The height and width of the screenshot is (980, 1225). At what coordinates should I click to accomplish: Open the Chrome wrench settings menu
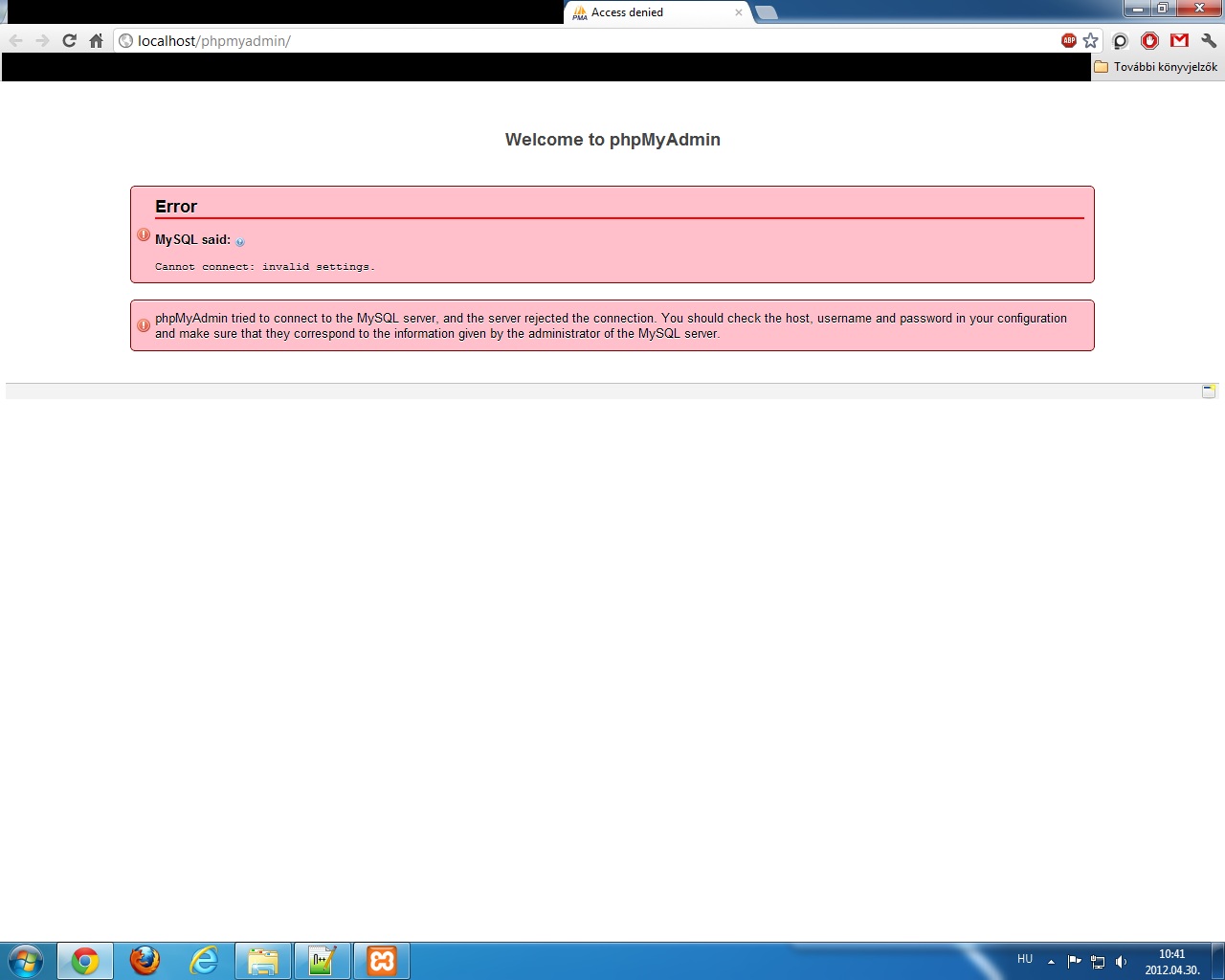coord(1209,40)
